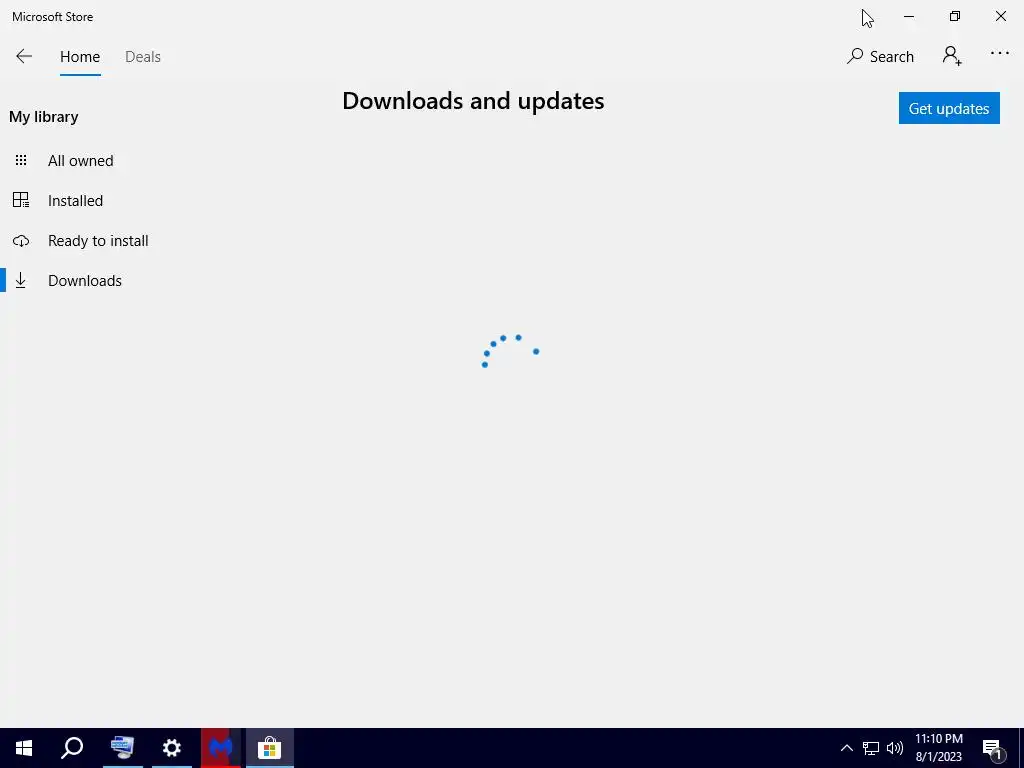
Task: Open Settings gear on taskbar
Action: tap(171, 748)
